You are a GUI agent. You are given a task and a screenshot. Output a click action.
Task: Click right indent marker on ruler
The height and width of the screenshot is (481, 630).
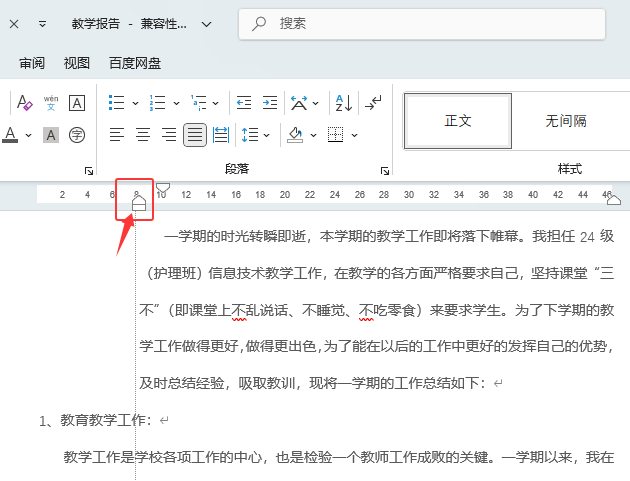[x=614, y=200]
